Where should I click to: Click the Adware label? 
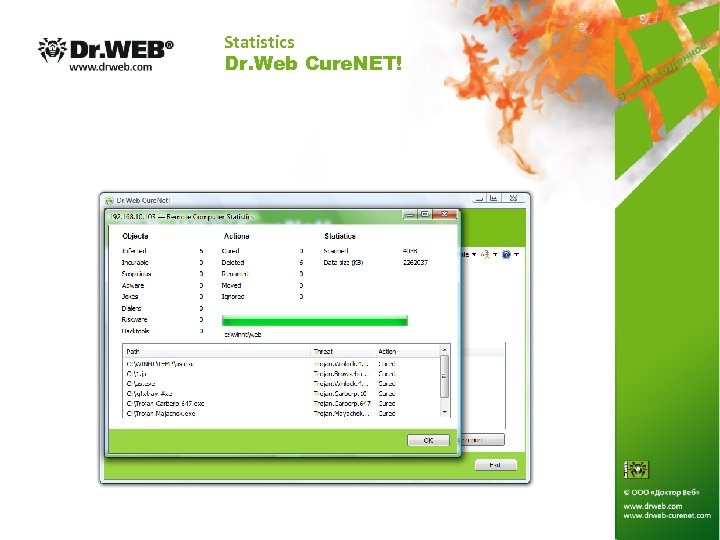tap(133, 285)
